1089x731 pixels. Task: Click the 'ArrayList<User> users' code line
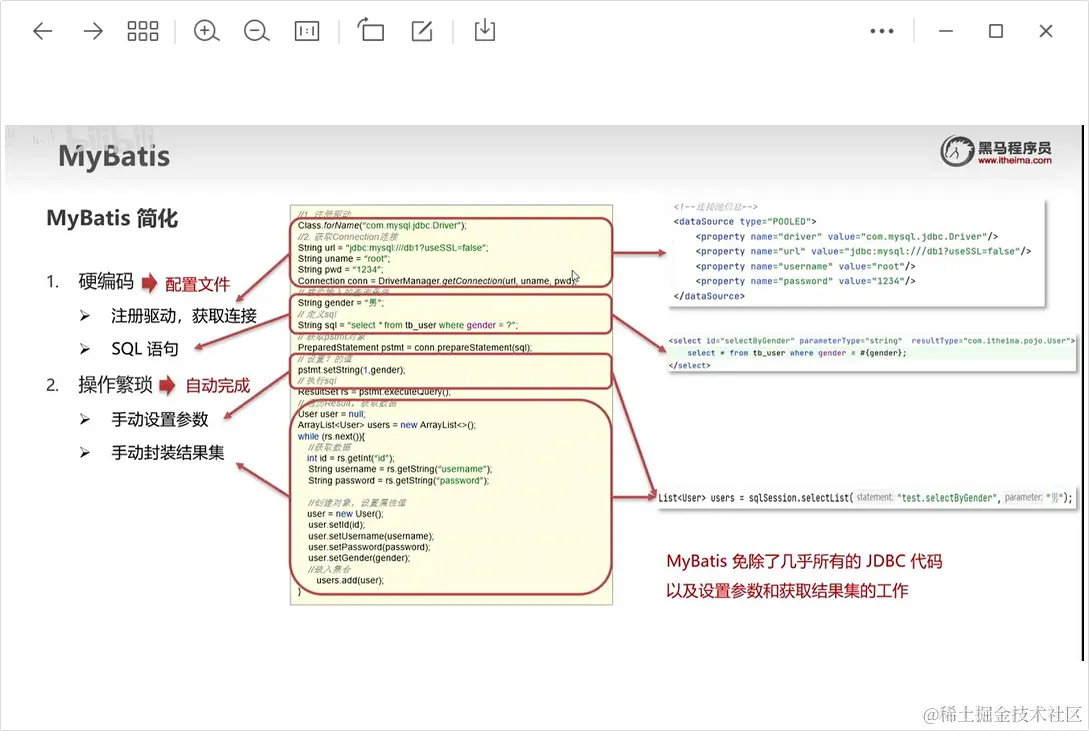[x=387, y=425]
